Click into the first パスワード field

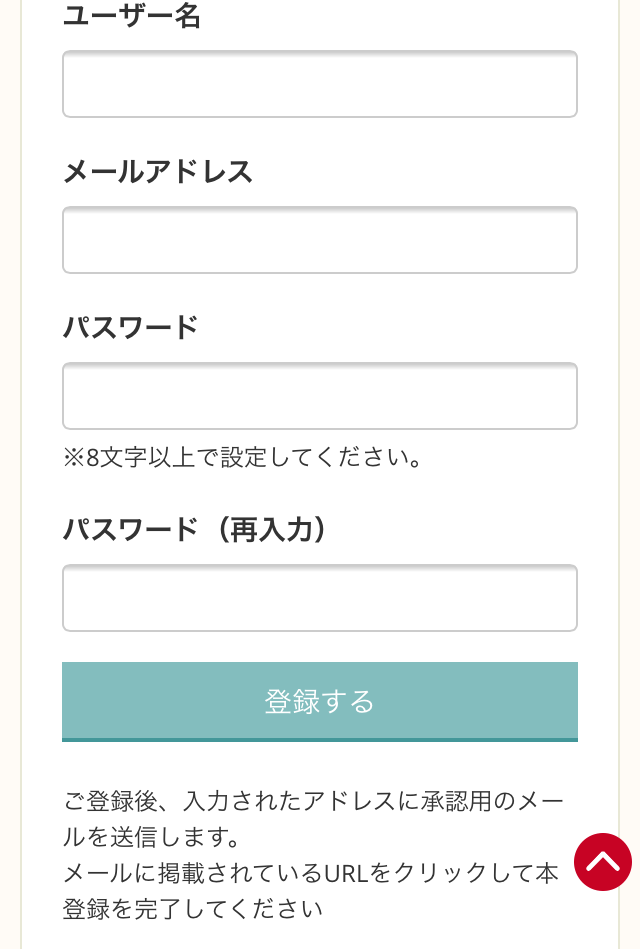click(320, 396)
